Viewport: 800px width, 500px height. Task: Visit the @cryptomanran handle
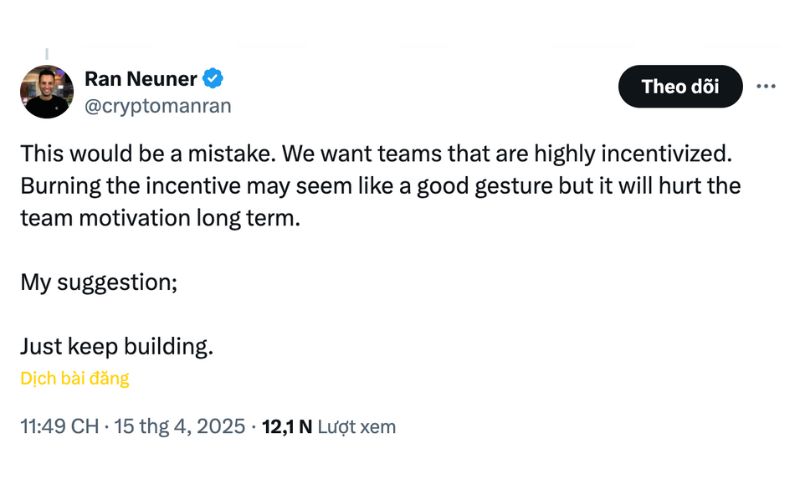158,106
